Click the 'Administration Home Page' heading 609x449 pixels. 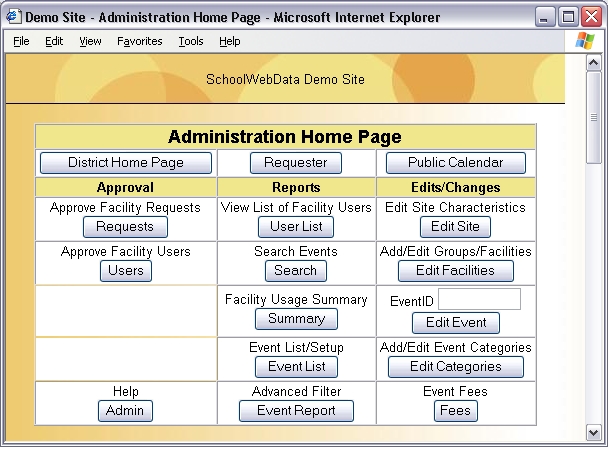(285, 137)
